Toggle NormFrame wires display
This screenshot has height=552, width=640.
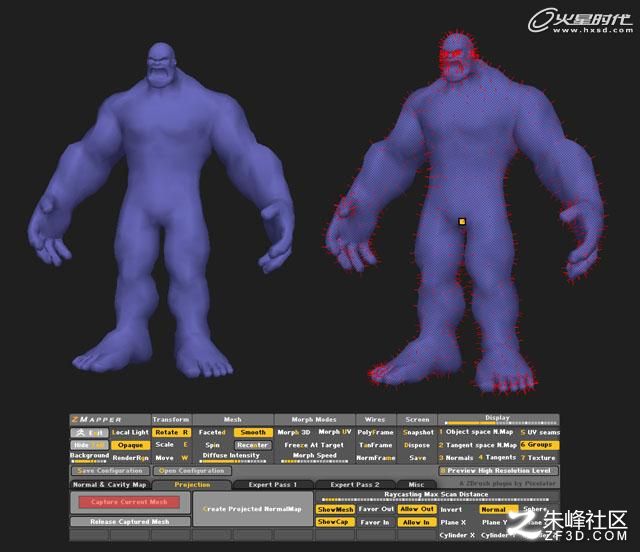click(376, 458)
